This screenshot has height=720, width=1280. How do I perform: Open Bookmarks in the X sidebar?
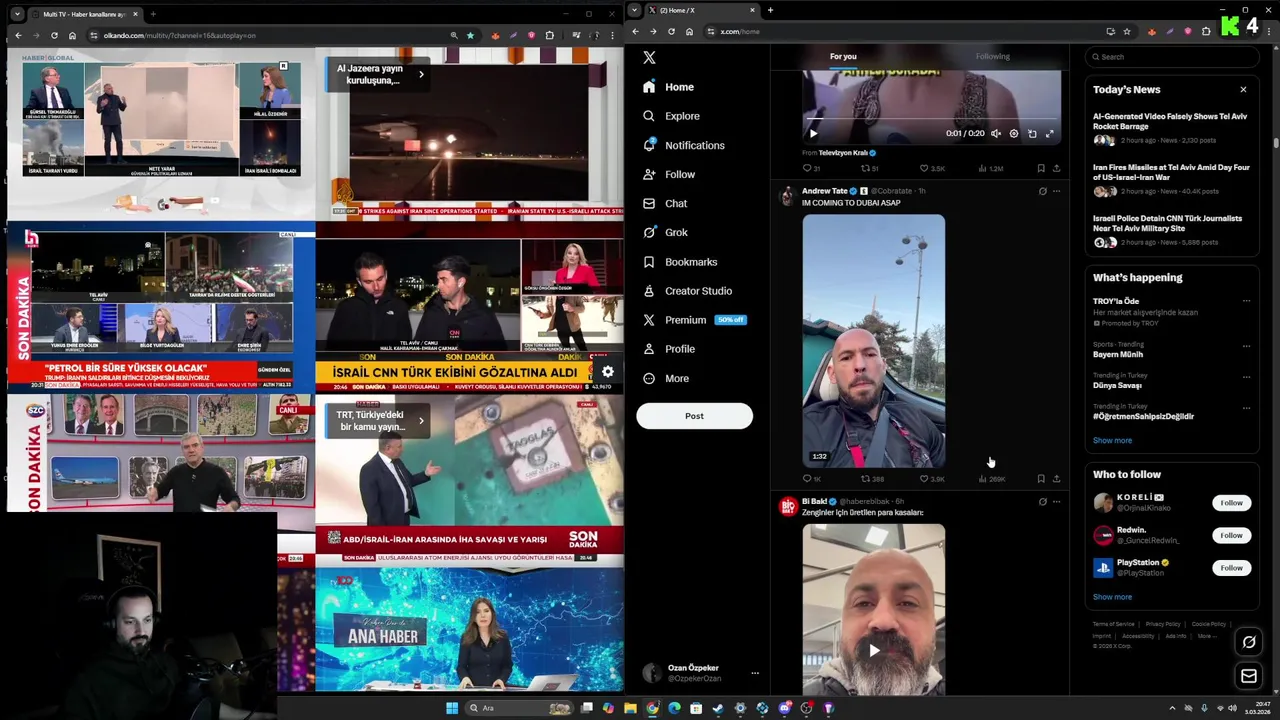tap(680, 262)
